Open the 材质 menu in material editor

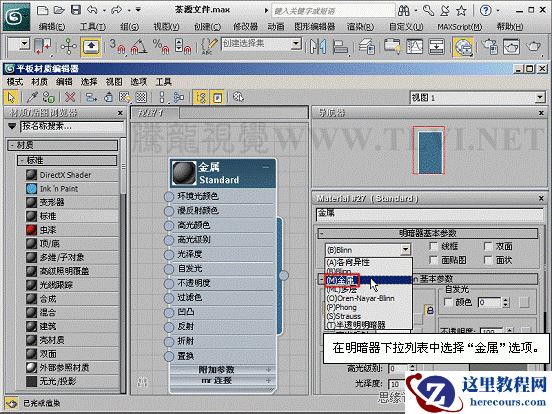(x=39, y=82)
